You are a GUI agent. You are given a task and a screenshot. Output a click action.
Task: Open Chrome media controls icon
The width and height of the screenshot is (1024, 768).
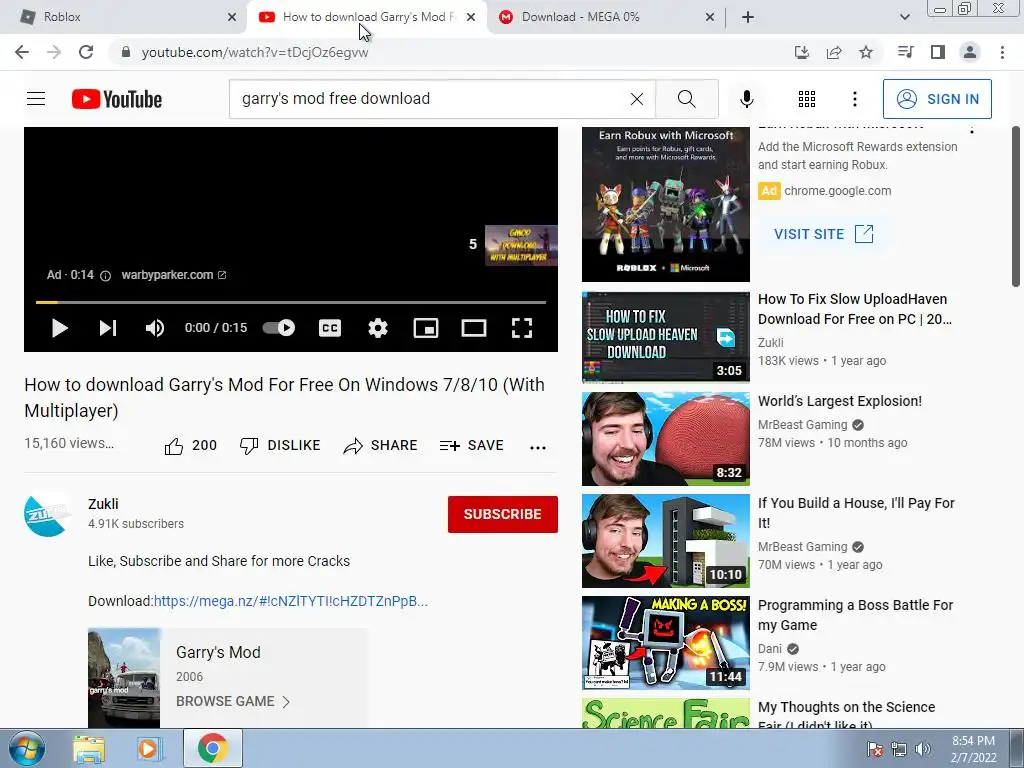point(905,52)
